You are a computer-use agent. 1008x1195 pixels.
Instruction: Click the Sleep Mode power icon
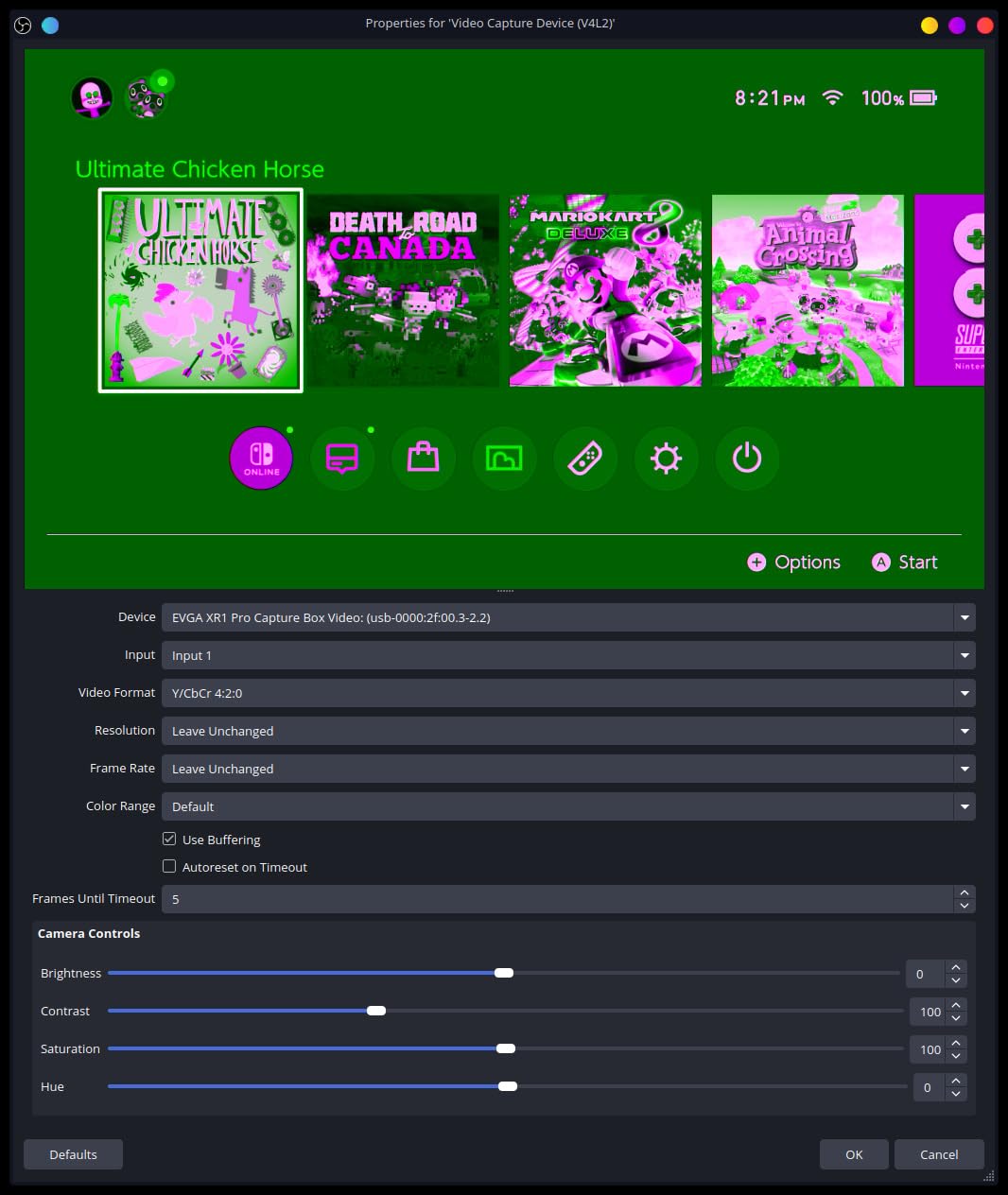(747, 459)
